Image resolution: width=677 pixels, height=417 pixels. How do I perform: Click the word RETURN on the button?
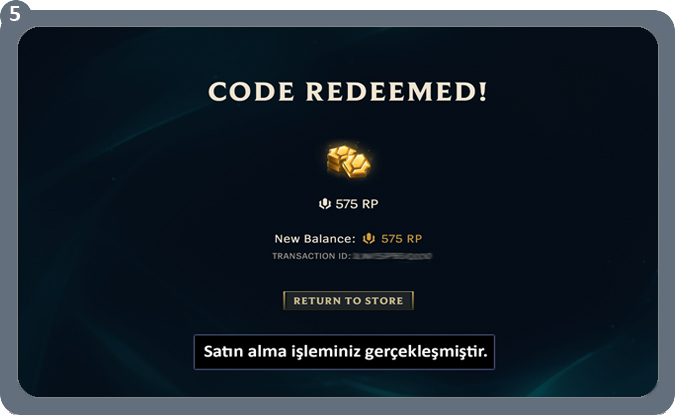[317, 301]
